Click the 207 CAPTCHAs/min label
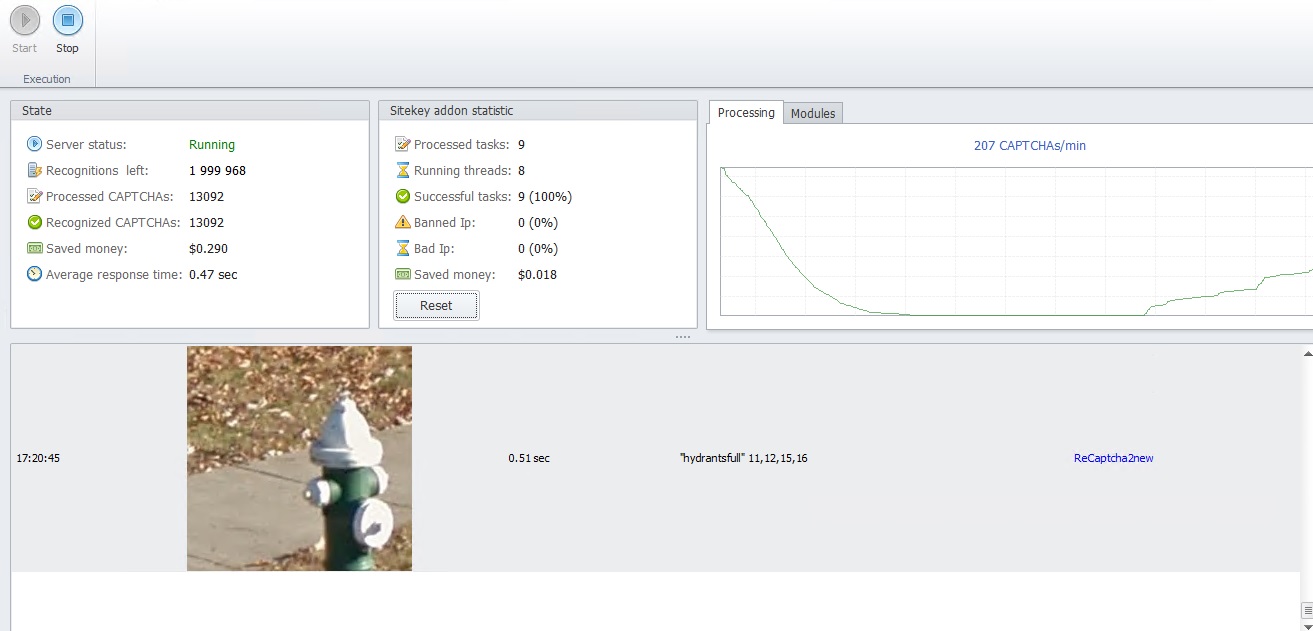Image resolution: width=1313 pixels, height=631 pixels. click(x=1030, y=146)
